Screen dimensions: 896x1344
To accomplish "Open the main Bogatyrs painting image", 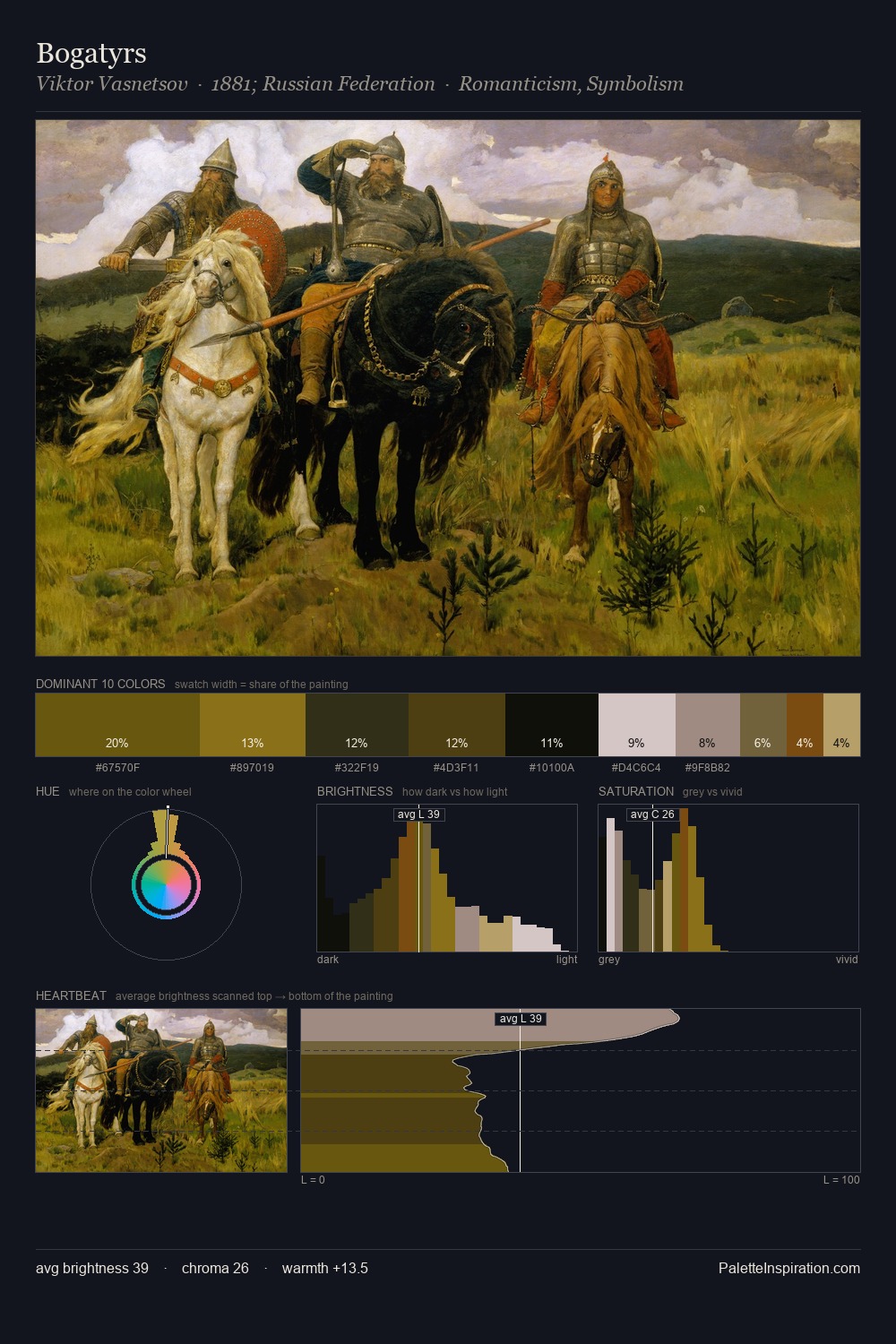I will [448, 388].
